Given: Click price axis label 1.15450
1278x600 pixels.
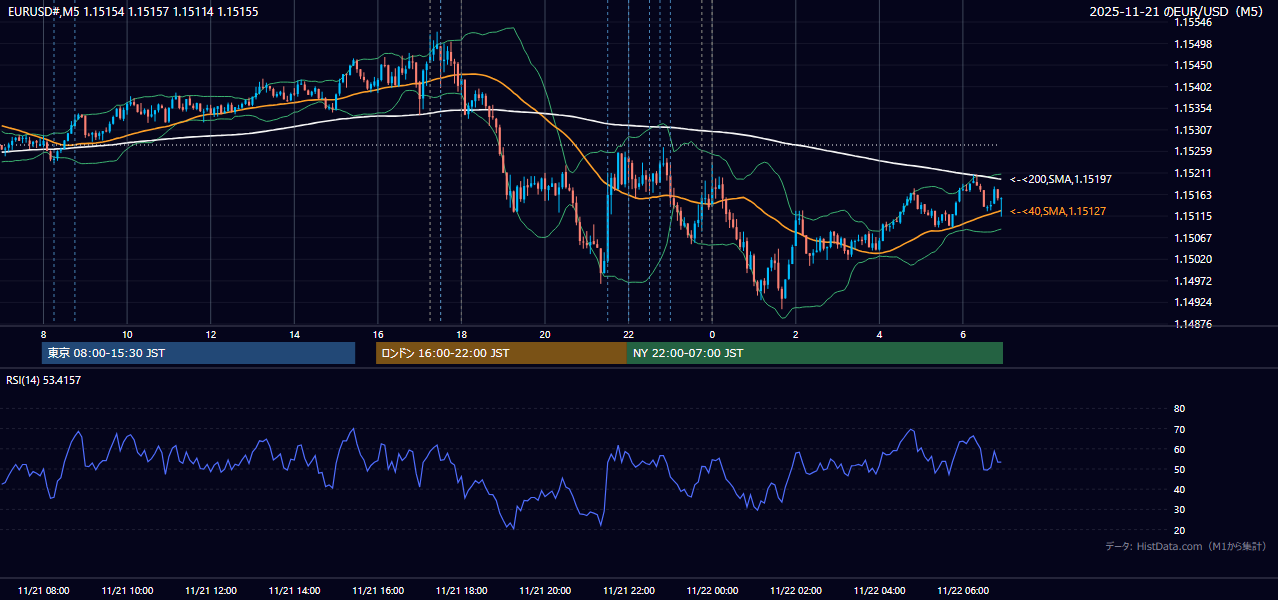Looking at the screenshot, I should [1193, 65].
